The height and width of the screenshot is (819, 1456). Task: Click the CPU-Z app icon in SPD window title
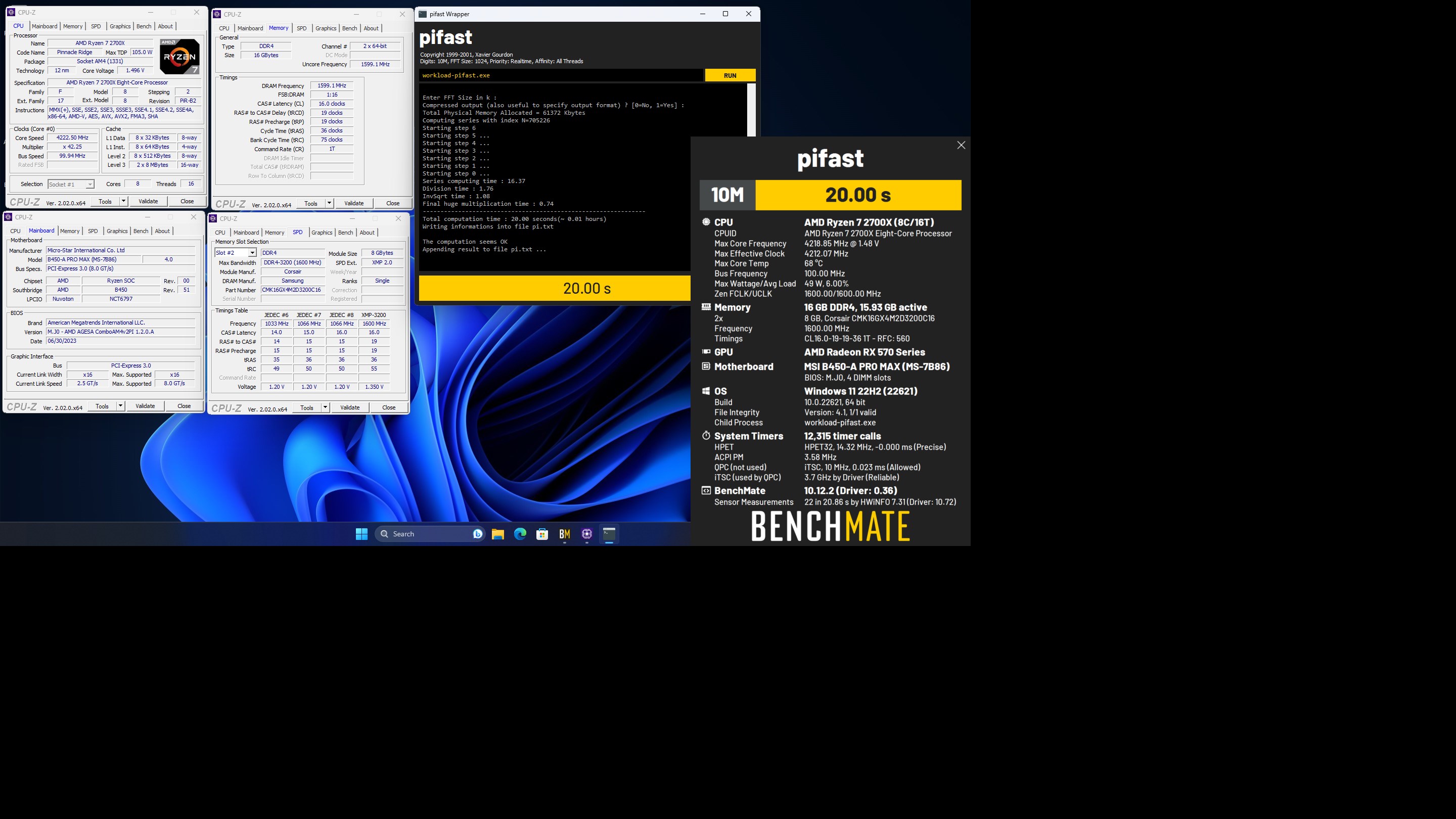coord(213,219)
